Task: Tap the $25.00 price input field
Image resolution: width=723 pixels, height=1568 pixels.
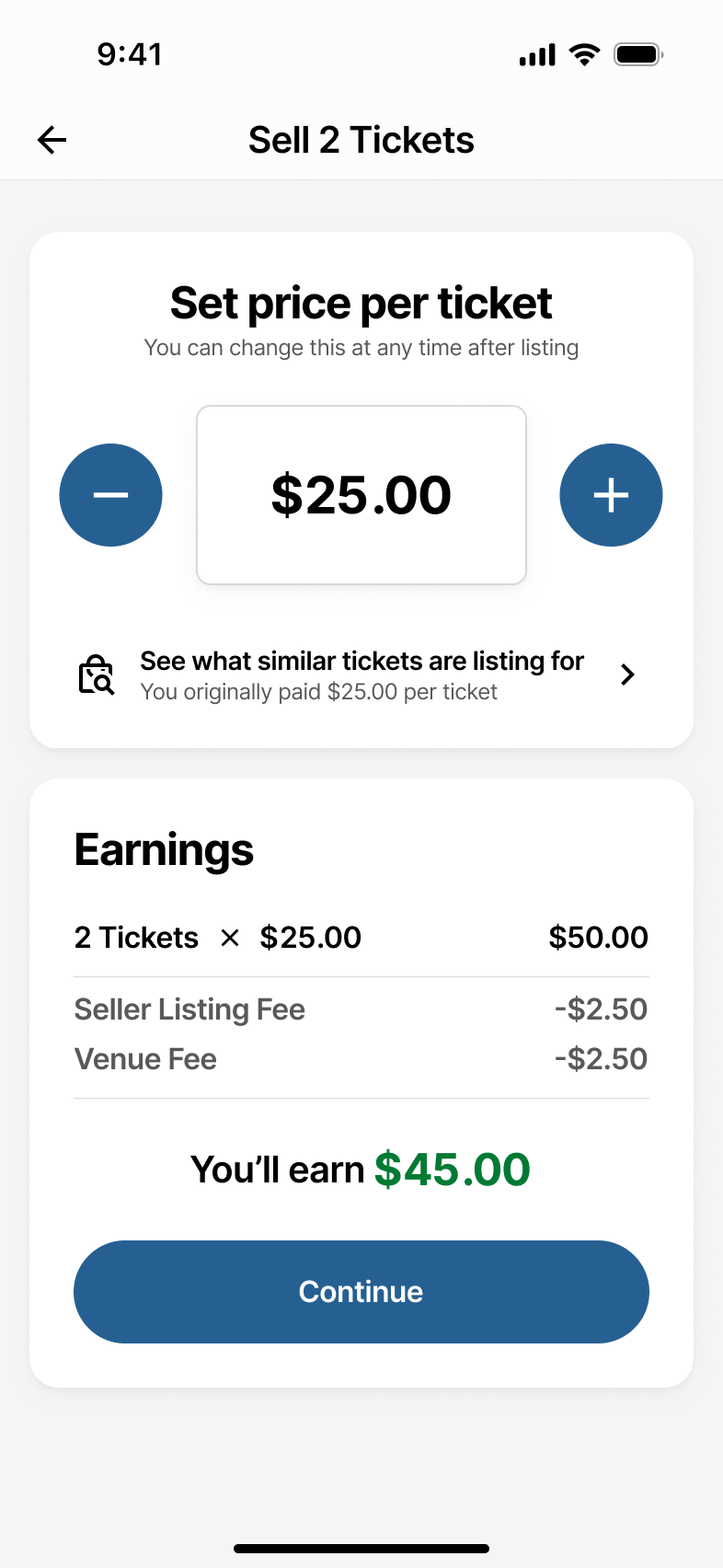Action: [x=361, y=495]
